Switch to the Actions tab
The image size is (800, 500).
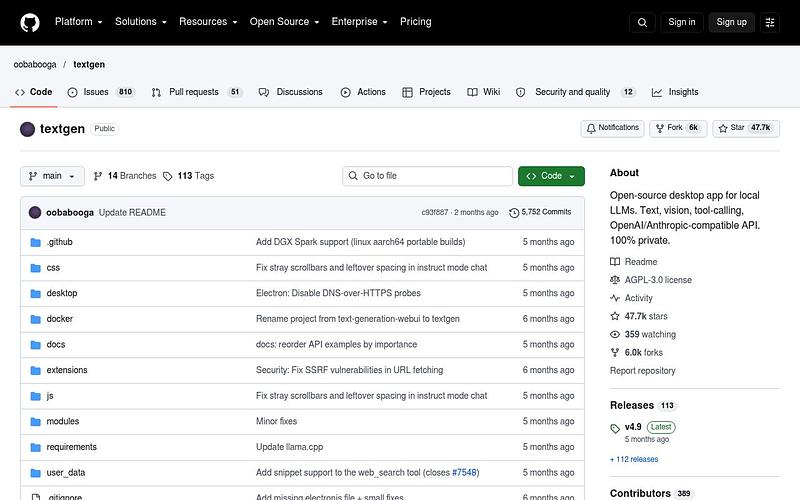[x=363, y=92]
